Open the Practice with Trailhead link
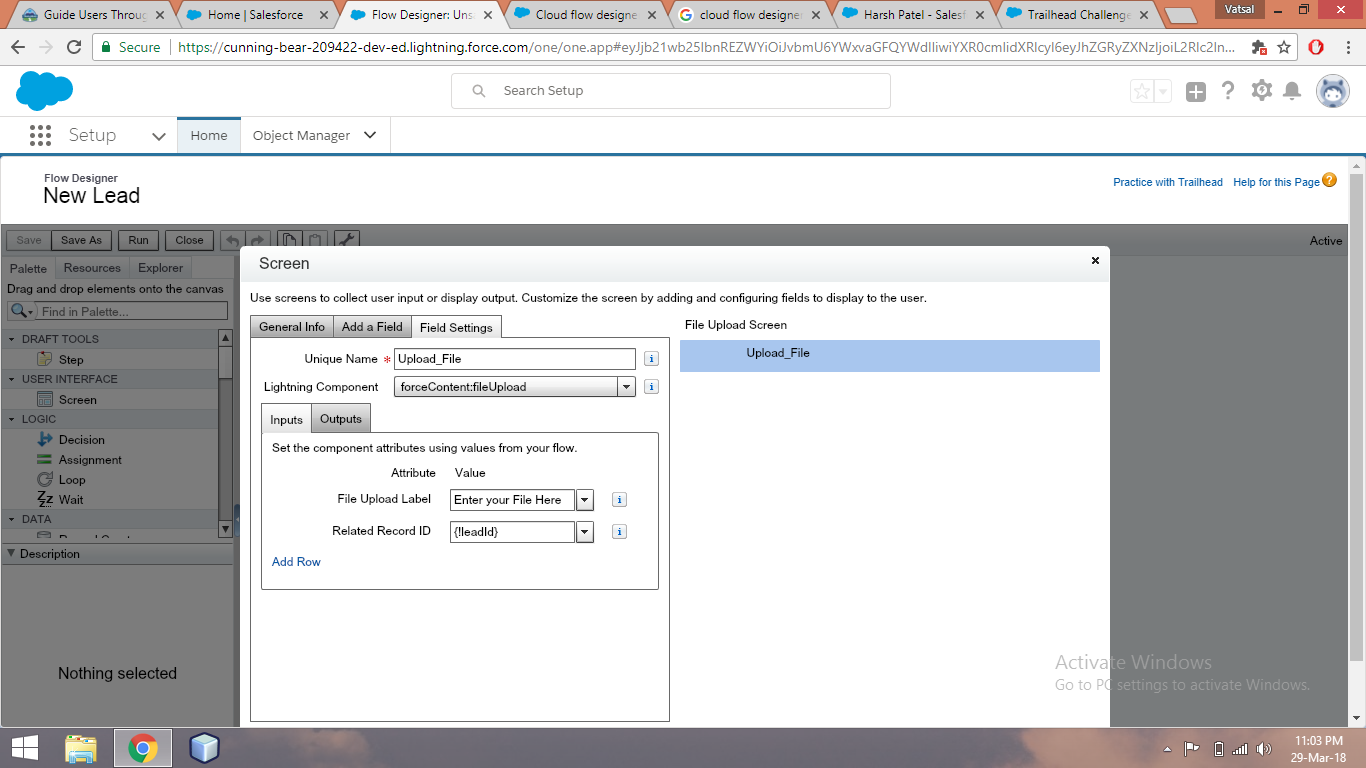1366x768 pixels. coord(1168,182)
